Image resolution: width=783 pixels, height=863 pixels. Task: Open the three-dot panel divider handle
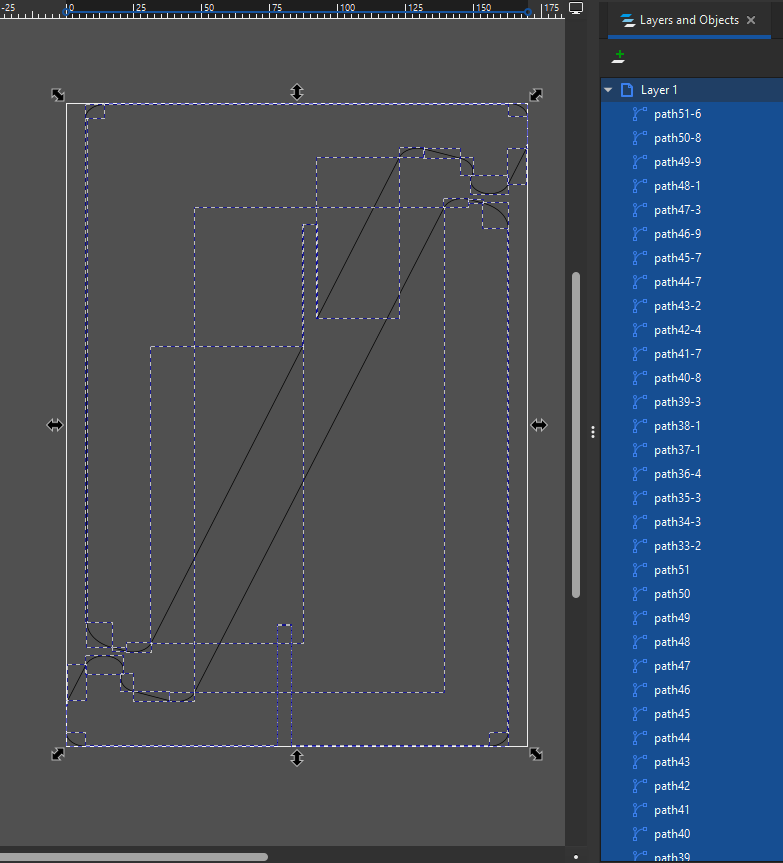(593, 432)
